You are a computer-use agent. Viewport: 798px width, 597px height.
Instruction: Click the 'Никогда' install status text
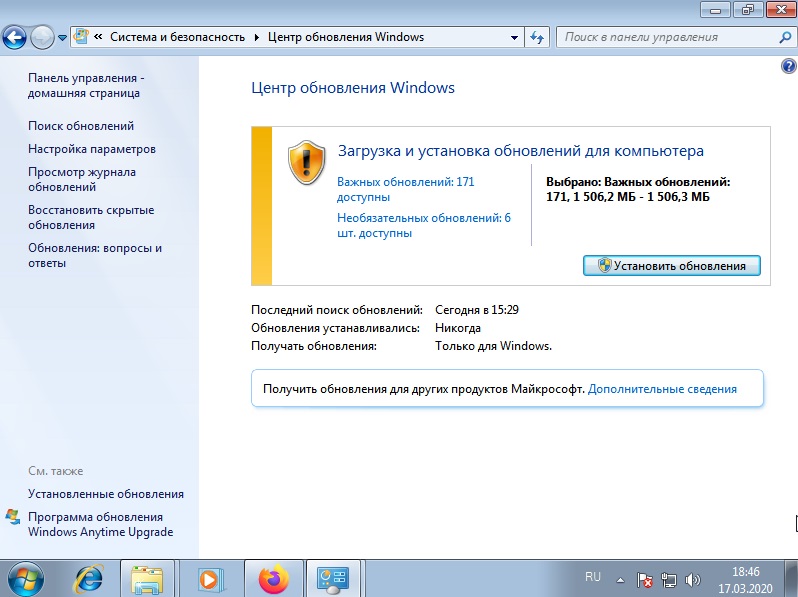click(x=458, y=328)
